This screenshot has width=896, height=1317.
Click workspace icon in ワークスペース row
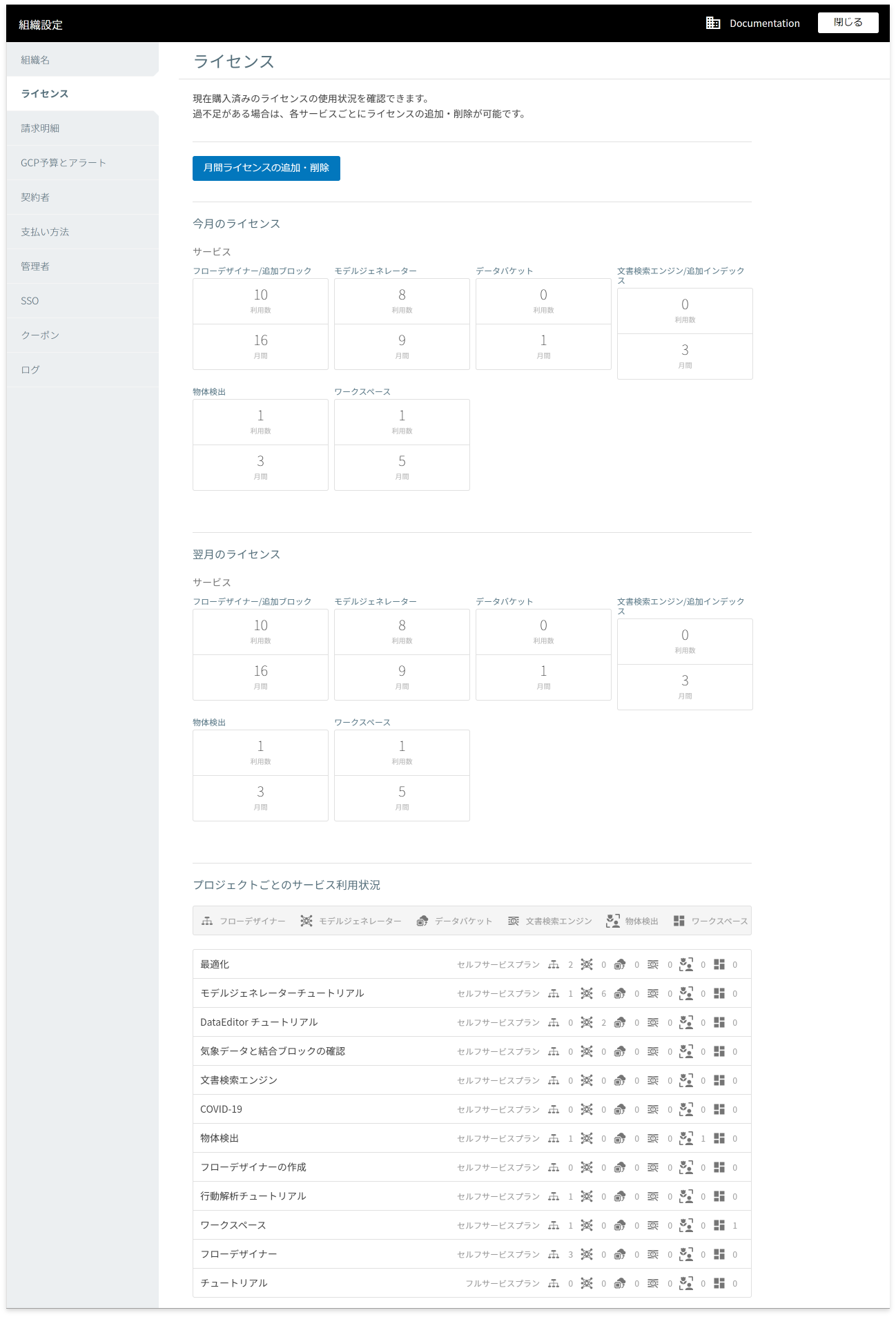coord(719,1225)
